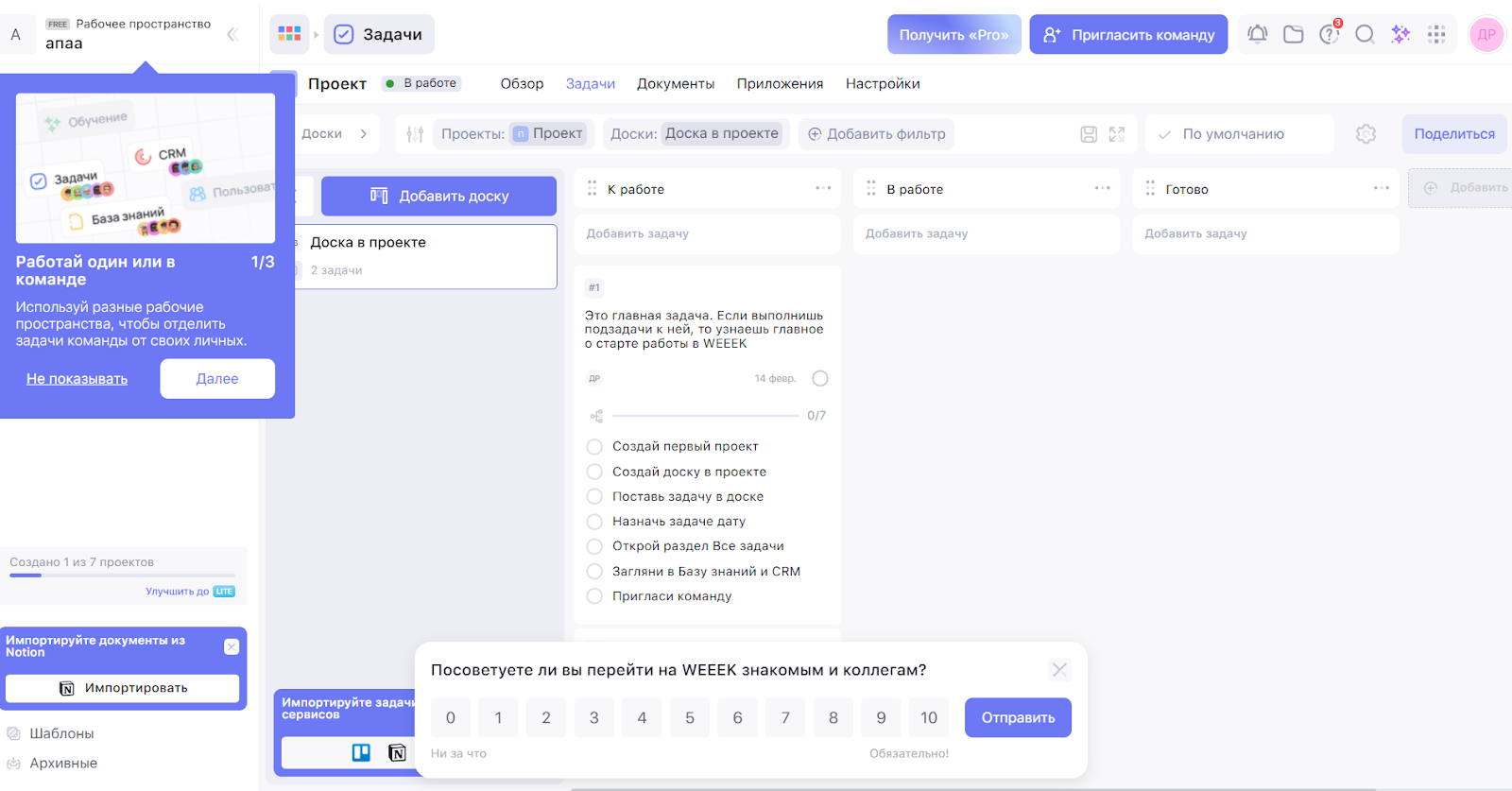Image resolution: width=1512 pixels, height=791 pixels.
Task: Open AI sparkle icon in top bar
Action: coord(1400,34)
